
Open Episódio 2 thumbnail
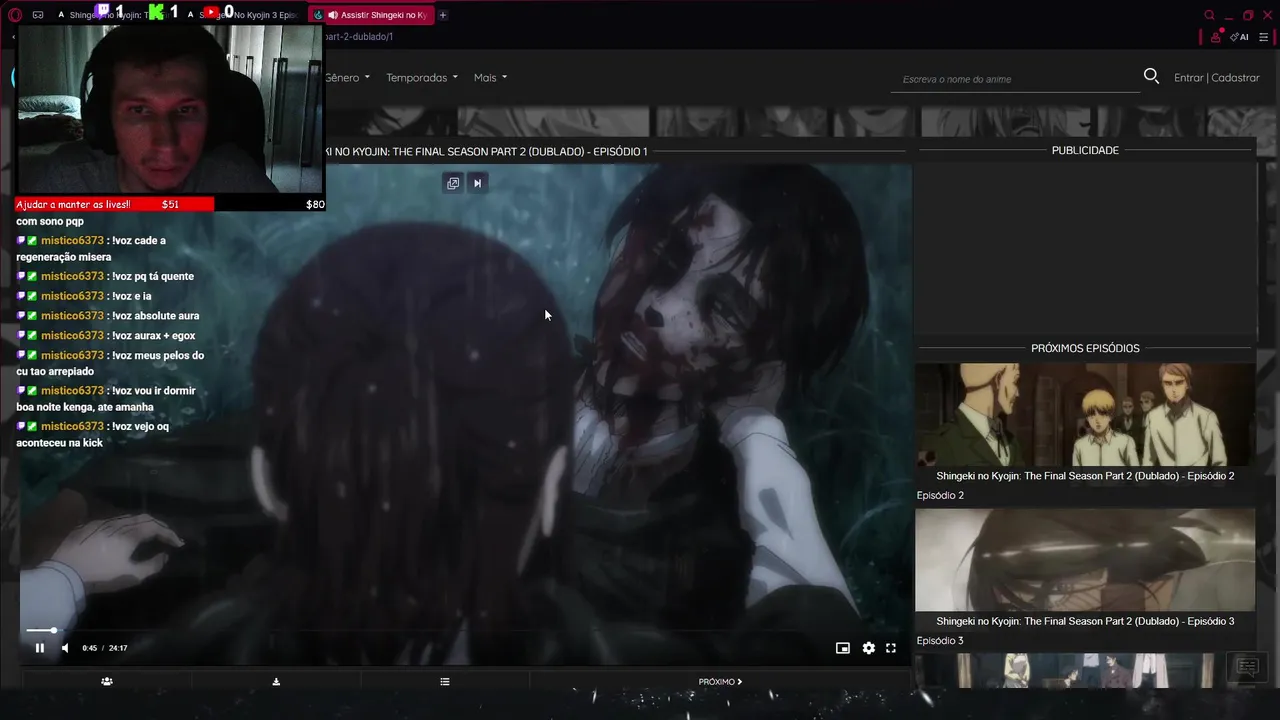click(x=1085, y=415)
